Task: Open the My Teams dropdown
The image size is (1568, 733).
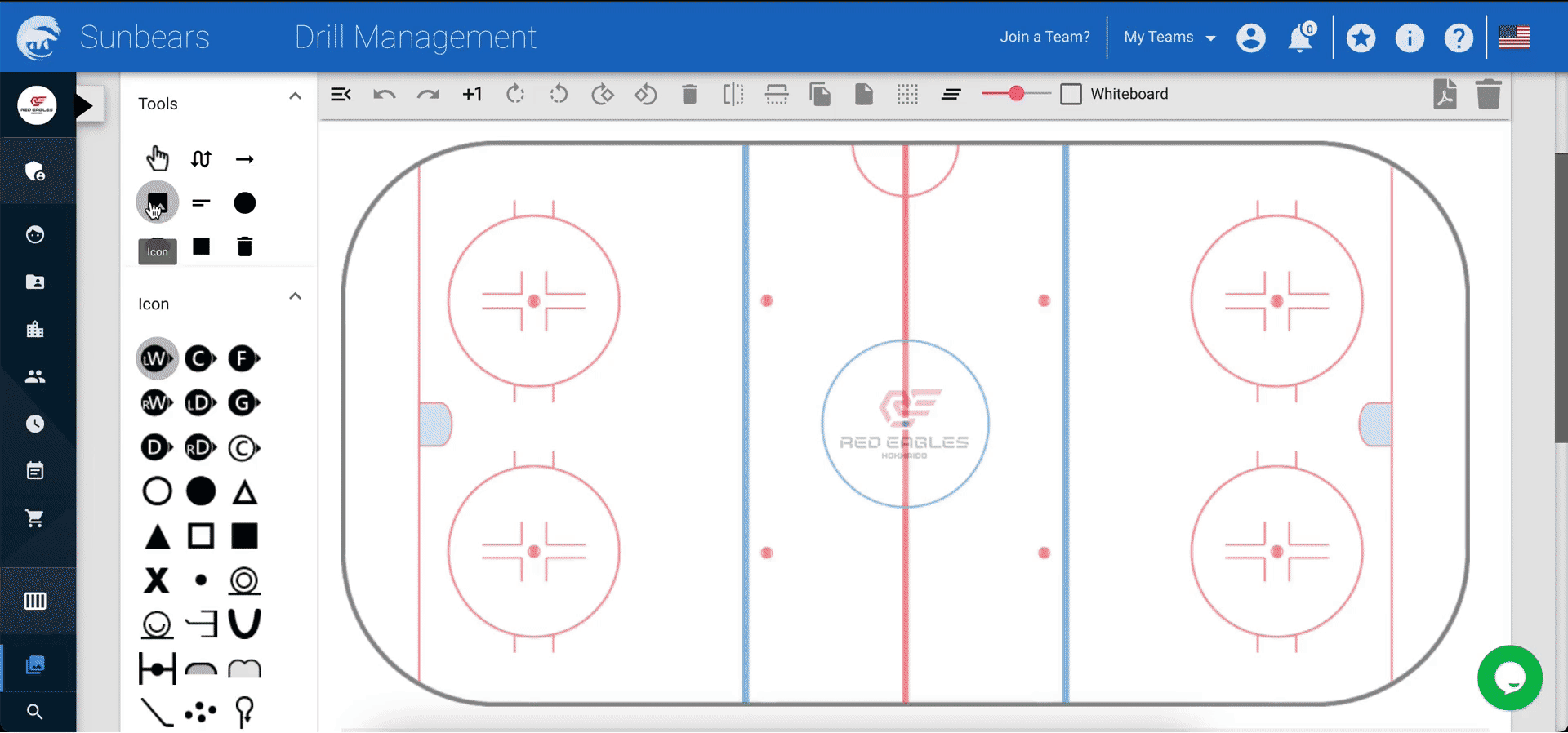Action: point(1169,37)
